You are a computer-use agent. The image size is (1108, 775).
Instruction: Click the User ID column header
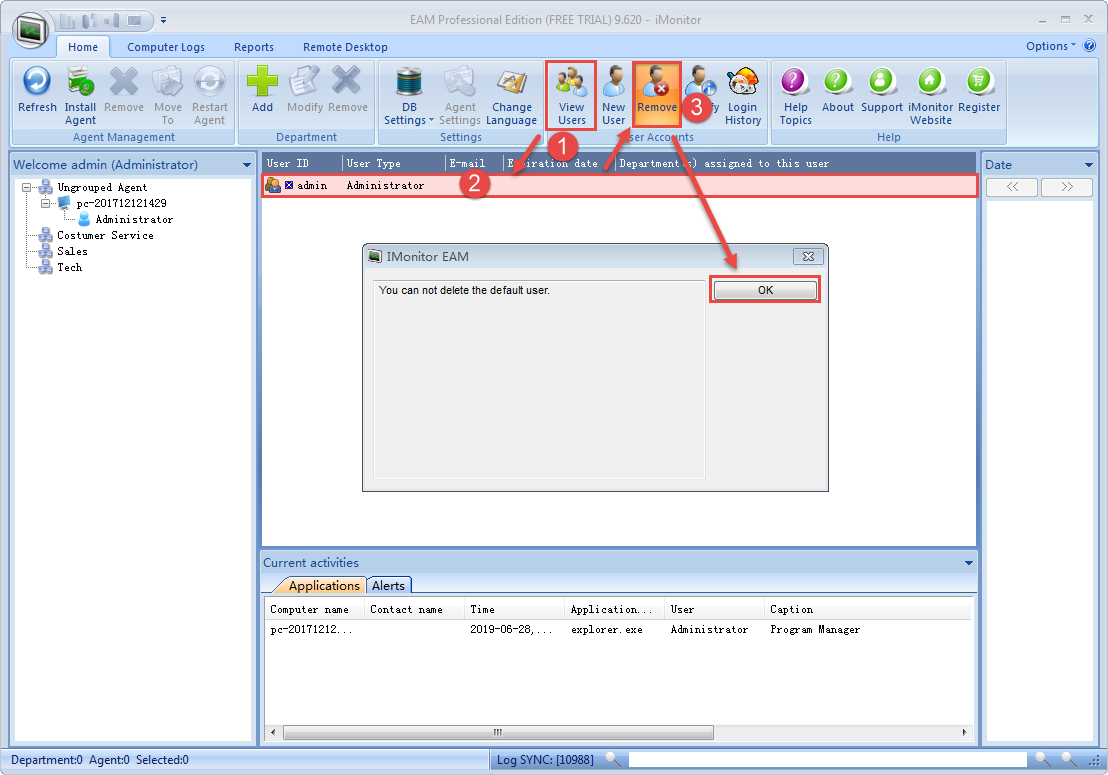302,163
